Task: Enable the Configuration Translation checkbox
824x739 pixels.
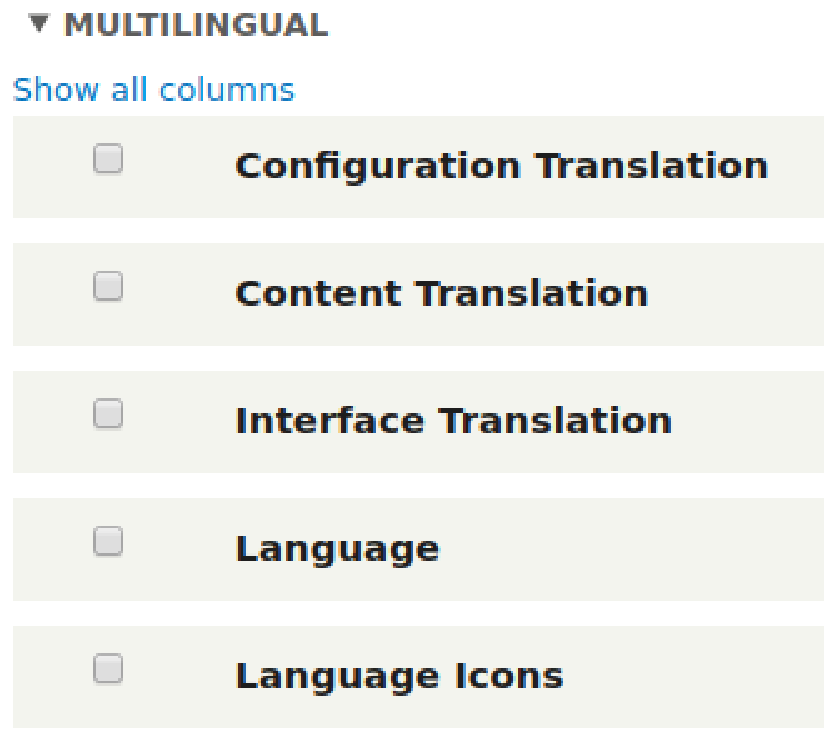Action: click(108, 160)
